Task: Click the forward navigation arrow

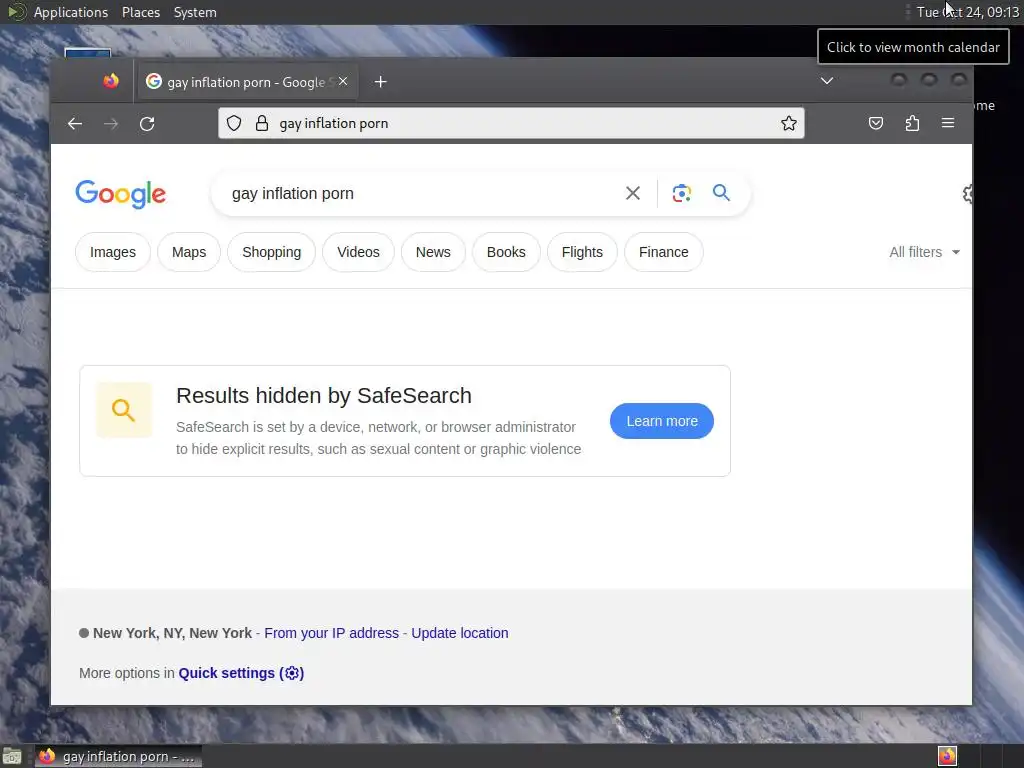Action: (x=111, y=123)
